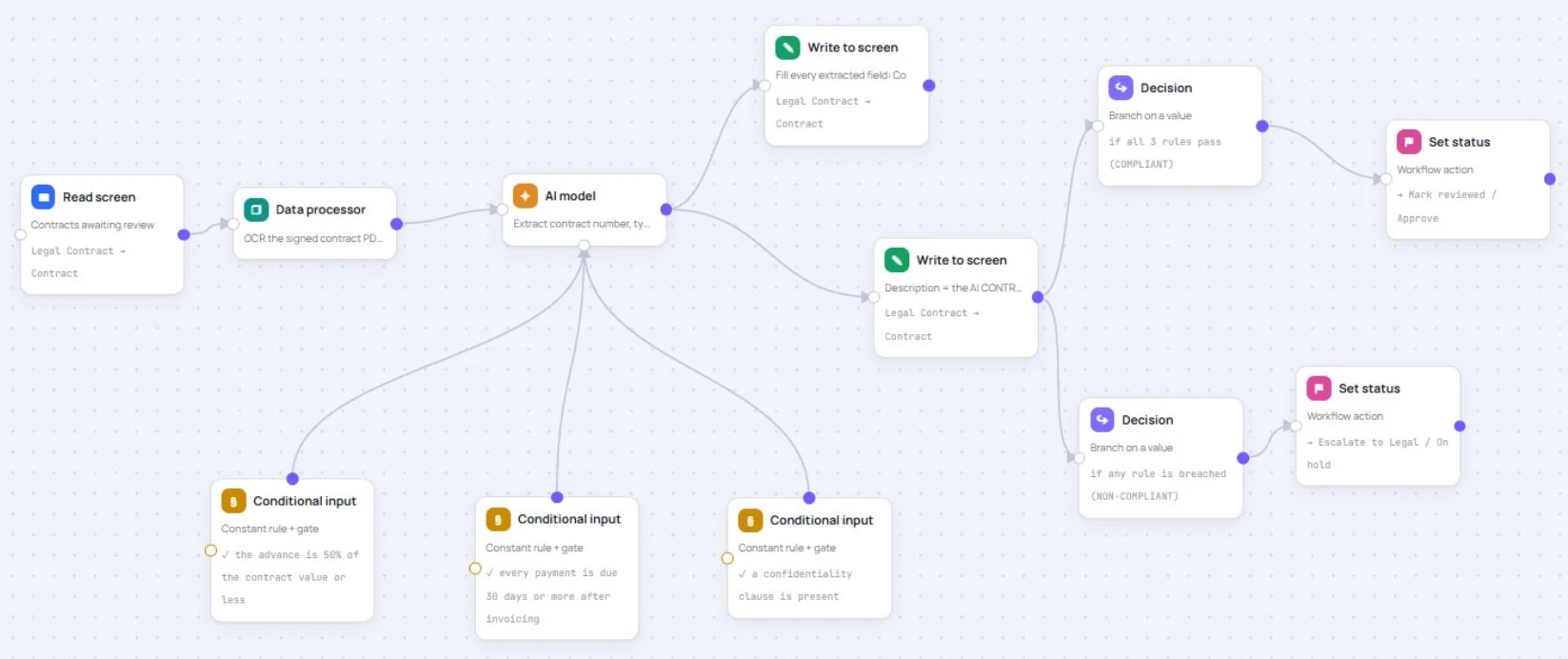
Task: Select the 'AI model' node title
Action: 570,196
